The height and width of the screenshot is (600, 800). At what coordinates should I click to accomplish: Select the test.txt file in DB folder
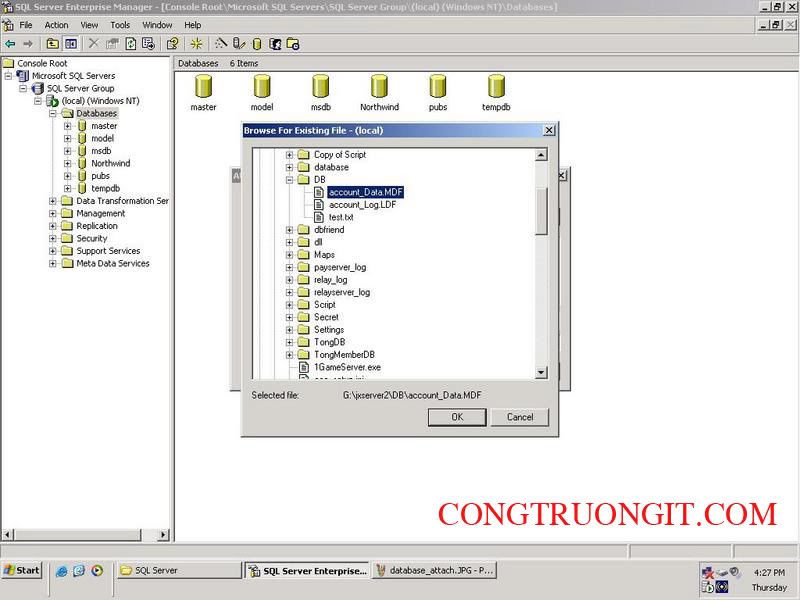tap(341, 217)
